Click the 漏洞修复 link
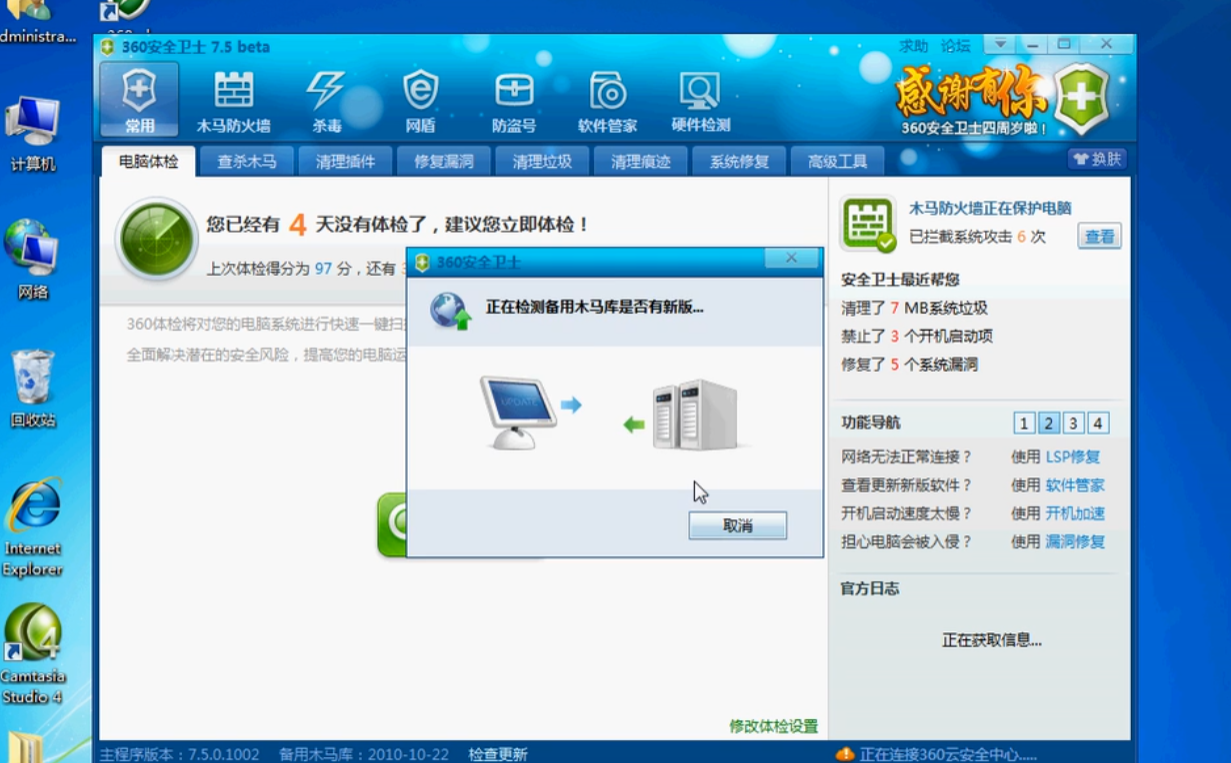The width and height of the screenshot is (1231, 763). point(1075,541)
